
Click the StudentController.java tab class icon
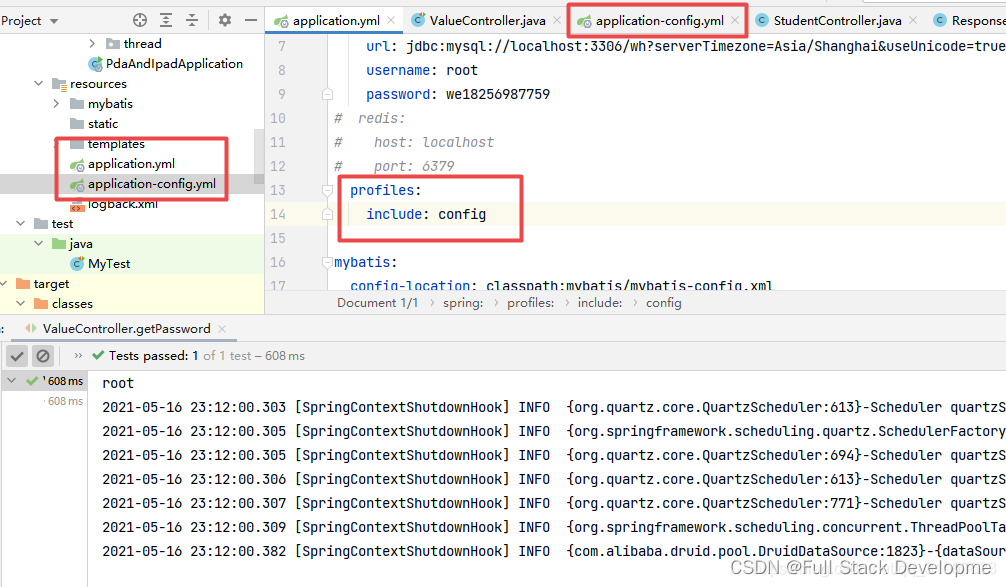pyautogui.click(x=762, y=21)
